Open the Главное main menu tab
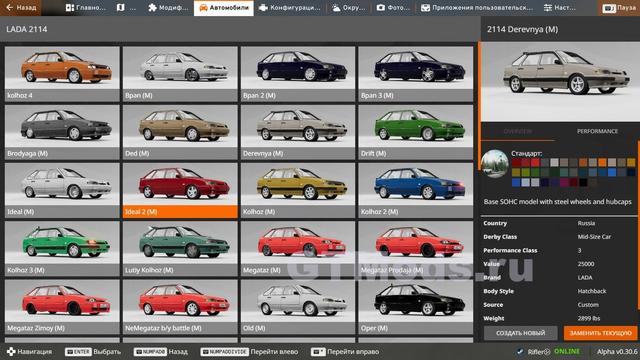Viewport: 640px width, 360px height. click(86, 8)
